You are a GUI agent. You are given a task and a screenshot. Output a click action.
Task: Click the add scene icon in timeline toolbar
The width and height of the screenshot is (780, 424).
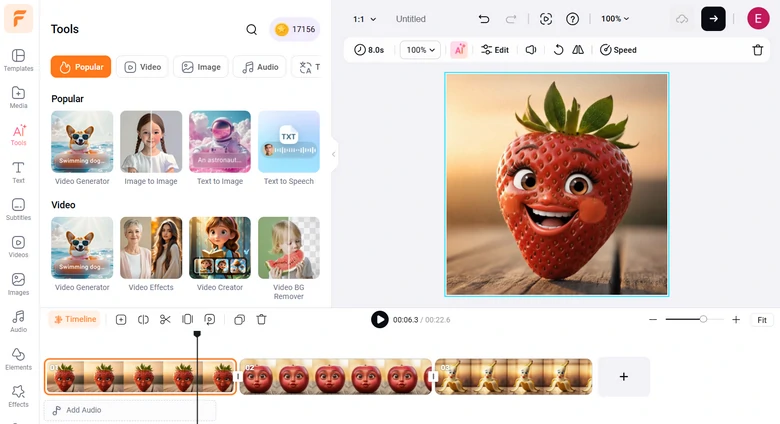point(121,319)
